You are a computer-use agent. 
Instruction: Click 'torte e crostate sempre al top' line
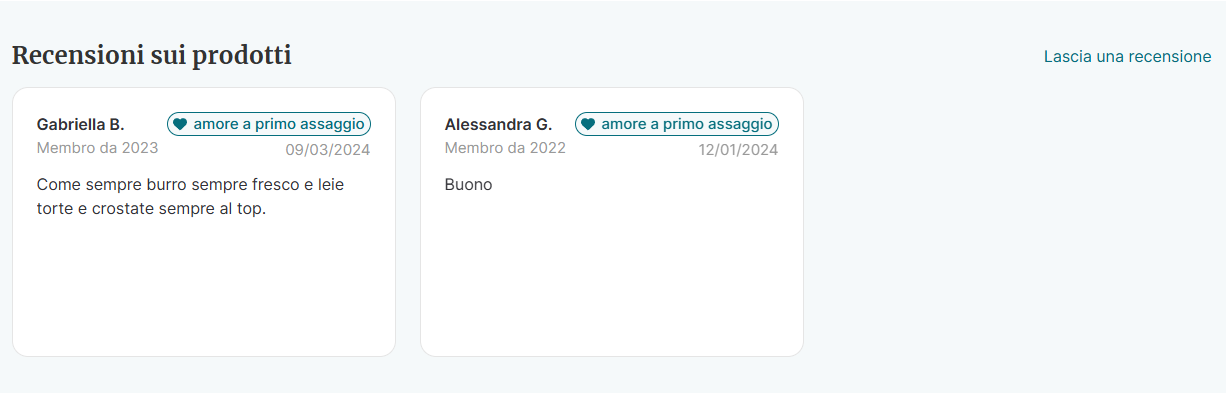151,210
